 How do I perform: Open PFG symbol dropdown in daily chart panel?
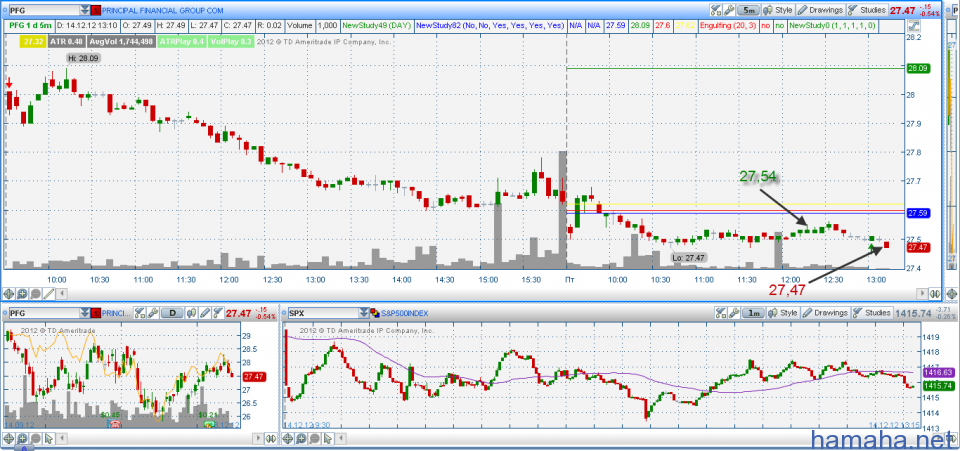coord(85,313)
